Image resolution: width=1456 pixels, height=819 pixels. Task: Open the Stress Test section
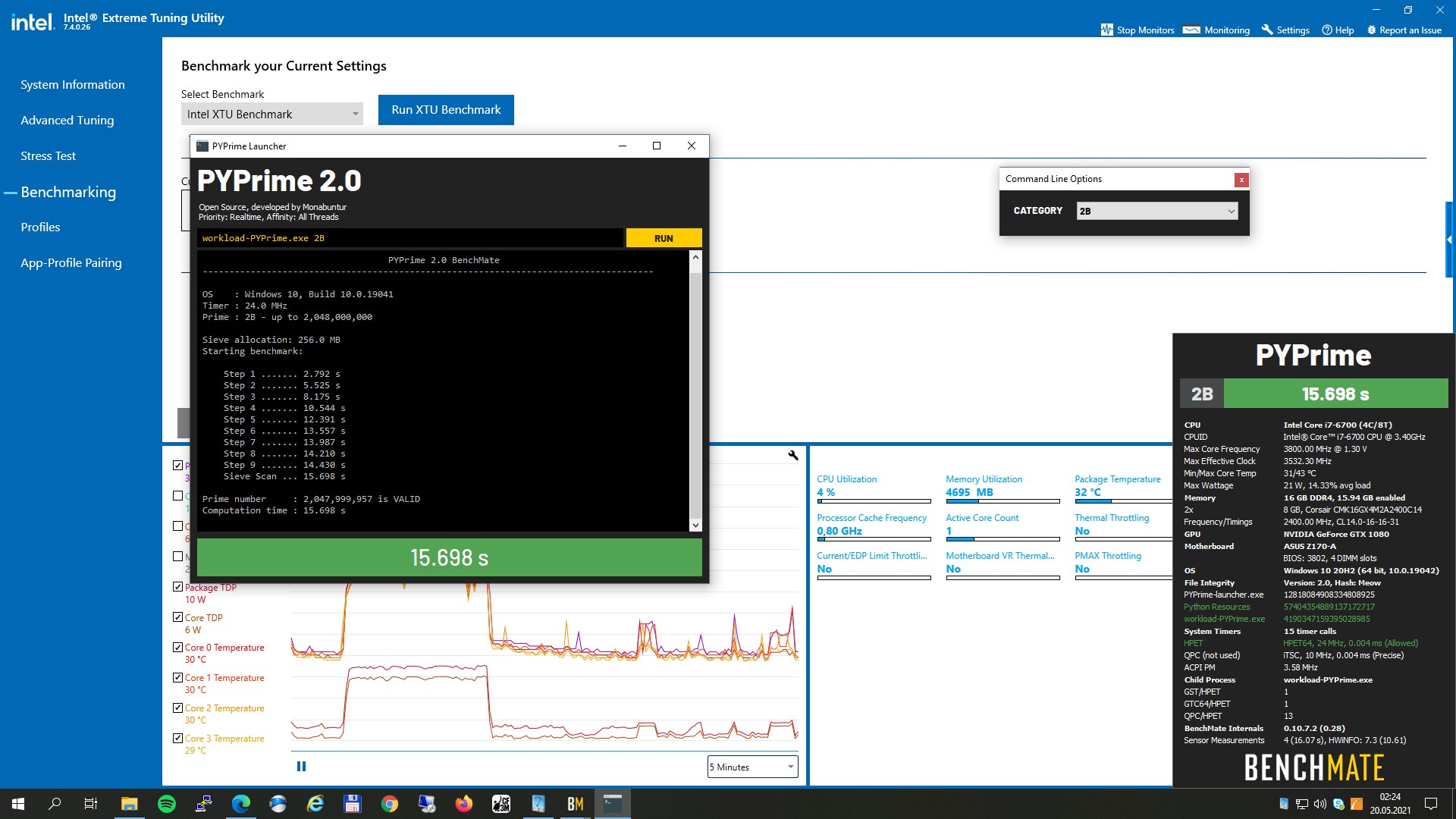tap(49, 155)
